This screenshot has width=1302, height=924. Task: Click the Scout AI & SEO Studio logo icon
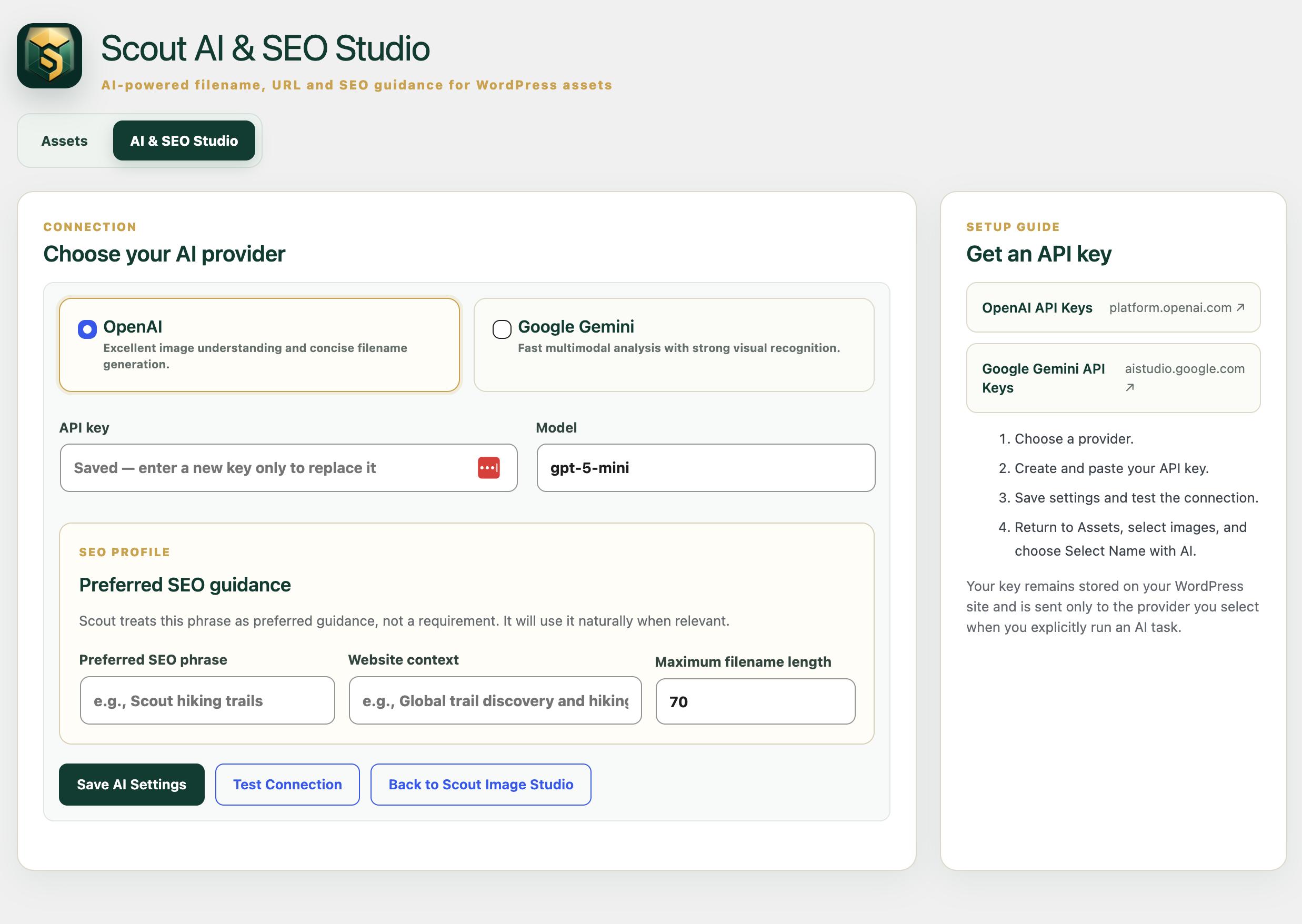49,56
